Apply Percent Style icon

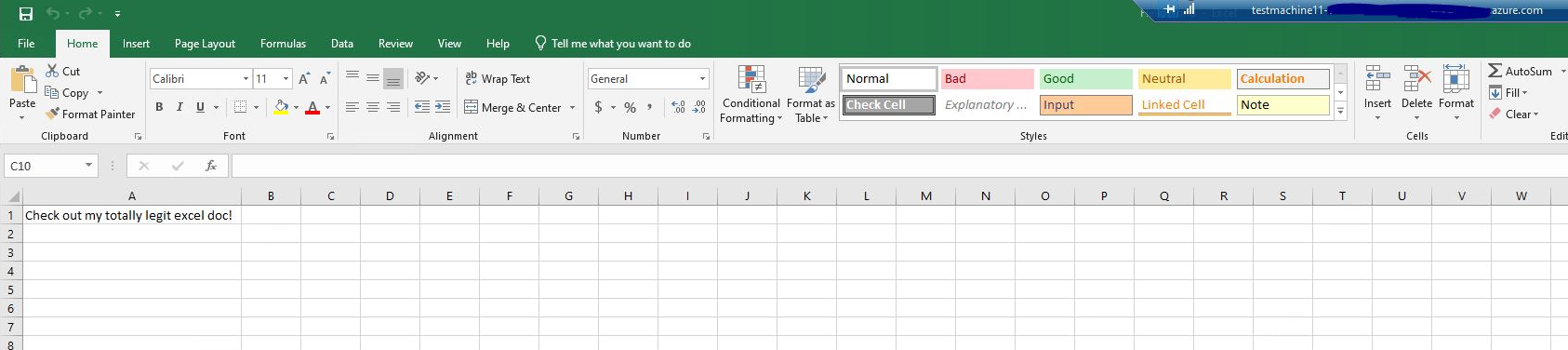tap(631, 107)
